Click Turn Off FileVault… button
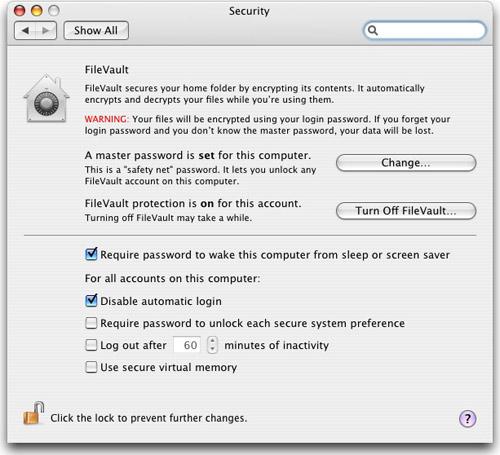 [406, 211]
